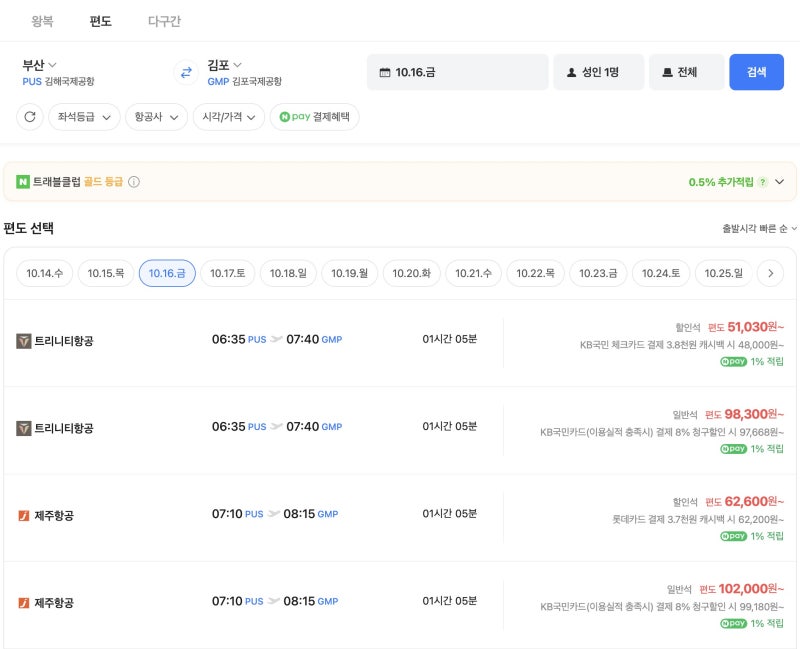
Task: Click 0.5% 추가적립 text
Action: [720, 182]
